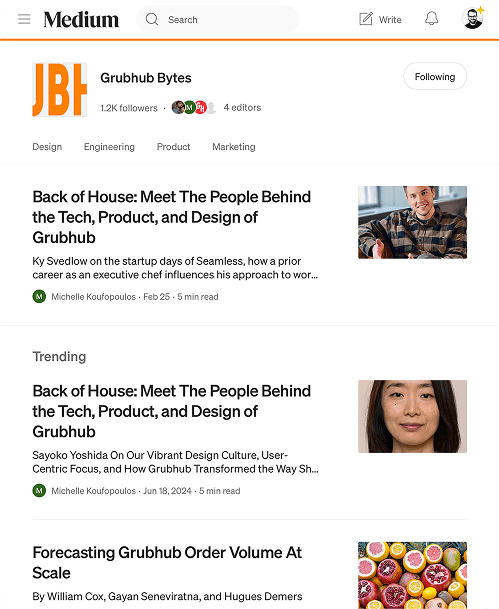Image resolution: width=499 pixels, height=609 pixels.
Task: Open the hamburger menu icon
Action: click(x=24, y=19)
